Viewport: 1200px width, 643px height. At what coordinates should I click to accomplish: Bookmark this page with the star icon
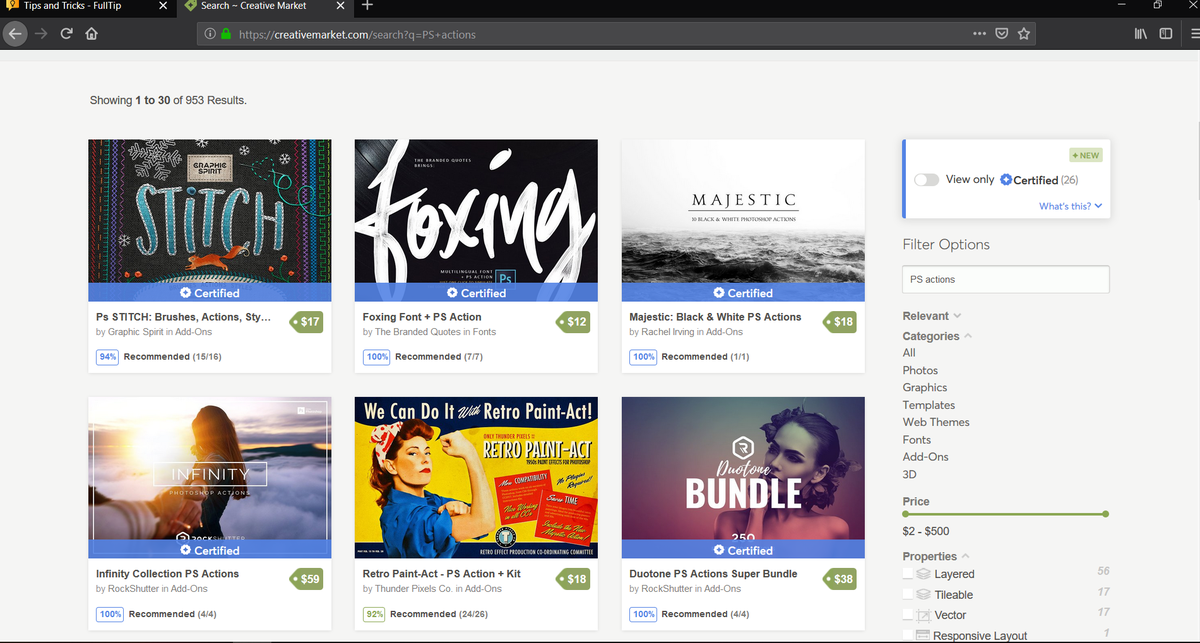[1024, 34]
